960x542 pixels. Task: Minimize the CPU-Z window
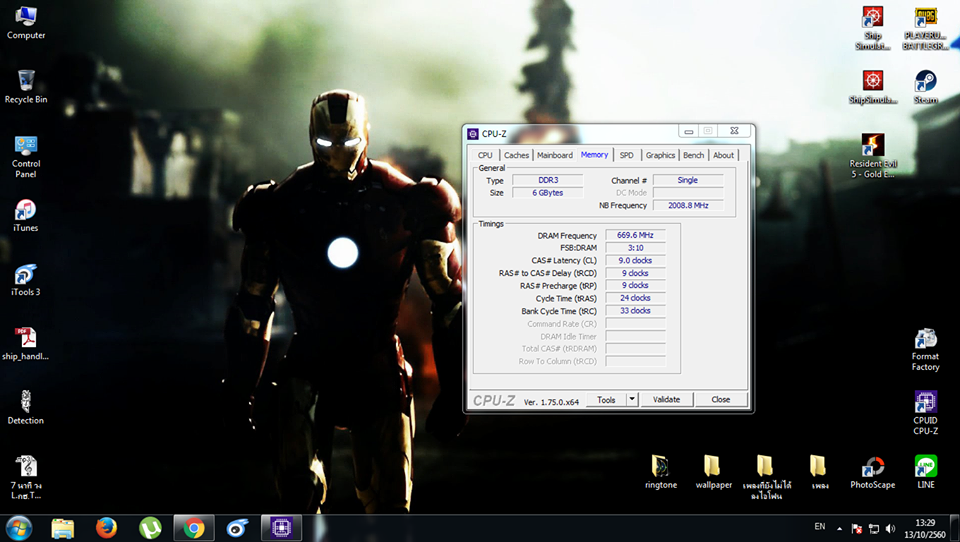point(689,131)
